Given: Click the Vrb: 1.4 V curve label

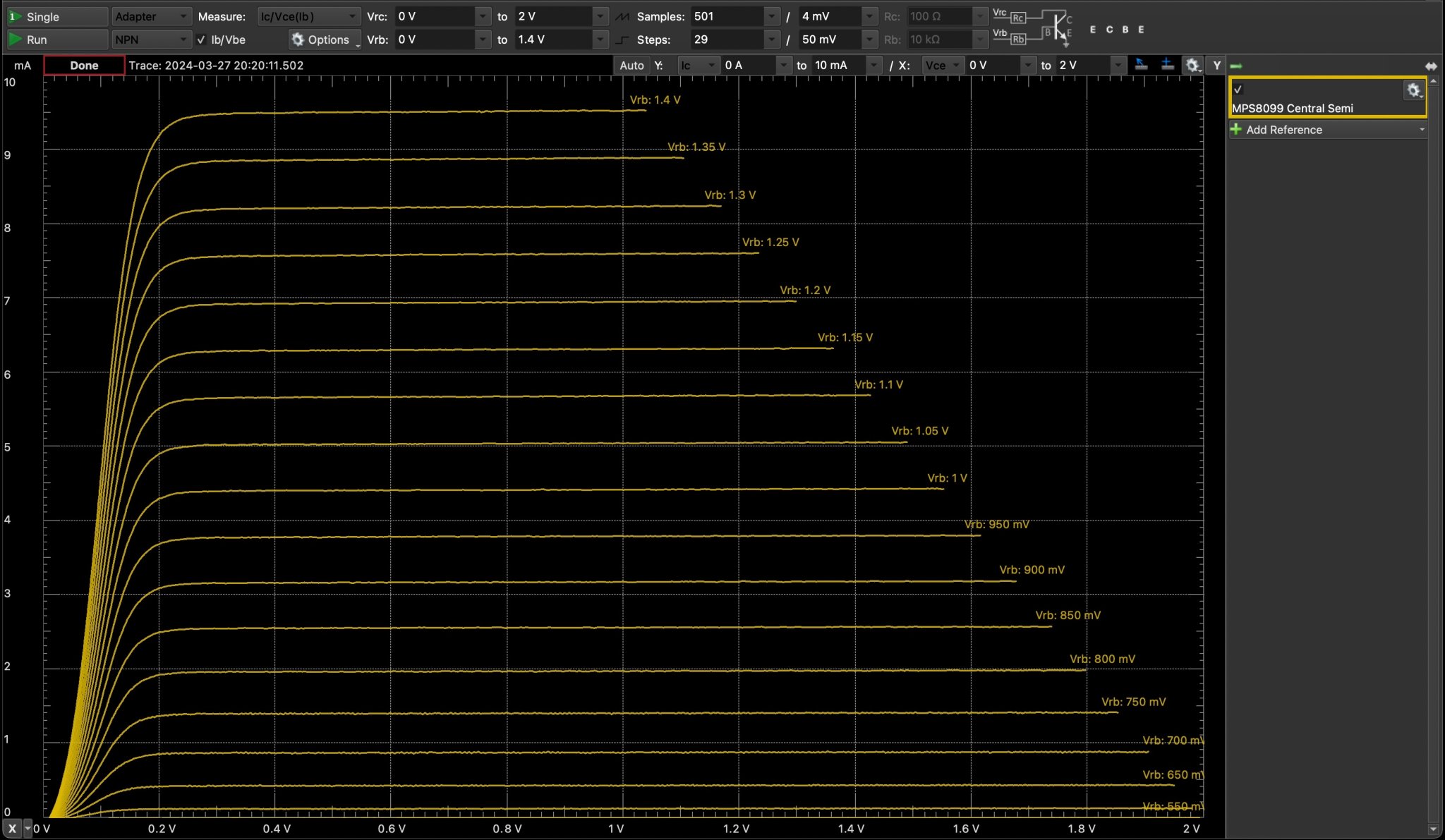Looking at the screenshot, I should click(655, 100).
